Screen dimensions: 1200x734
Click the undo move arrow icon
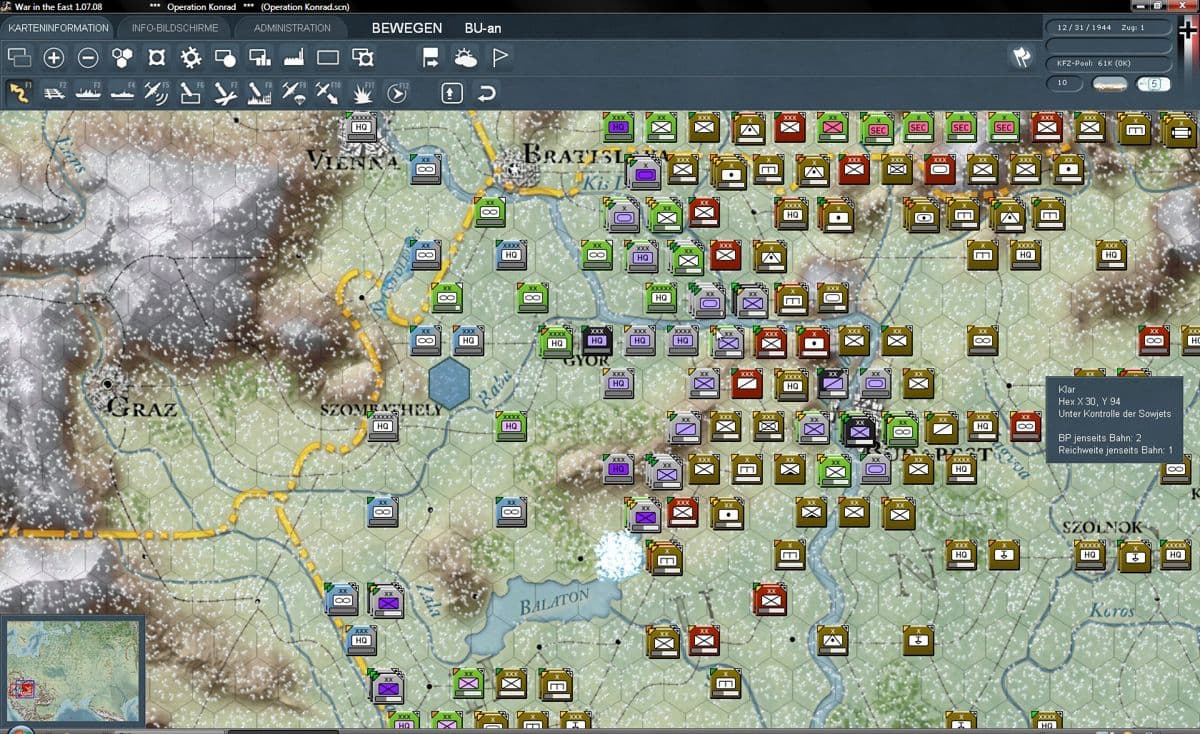pos(487,93)
